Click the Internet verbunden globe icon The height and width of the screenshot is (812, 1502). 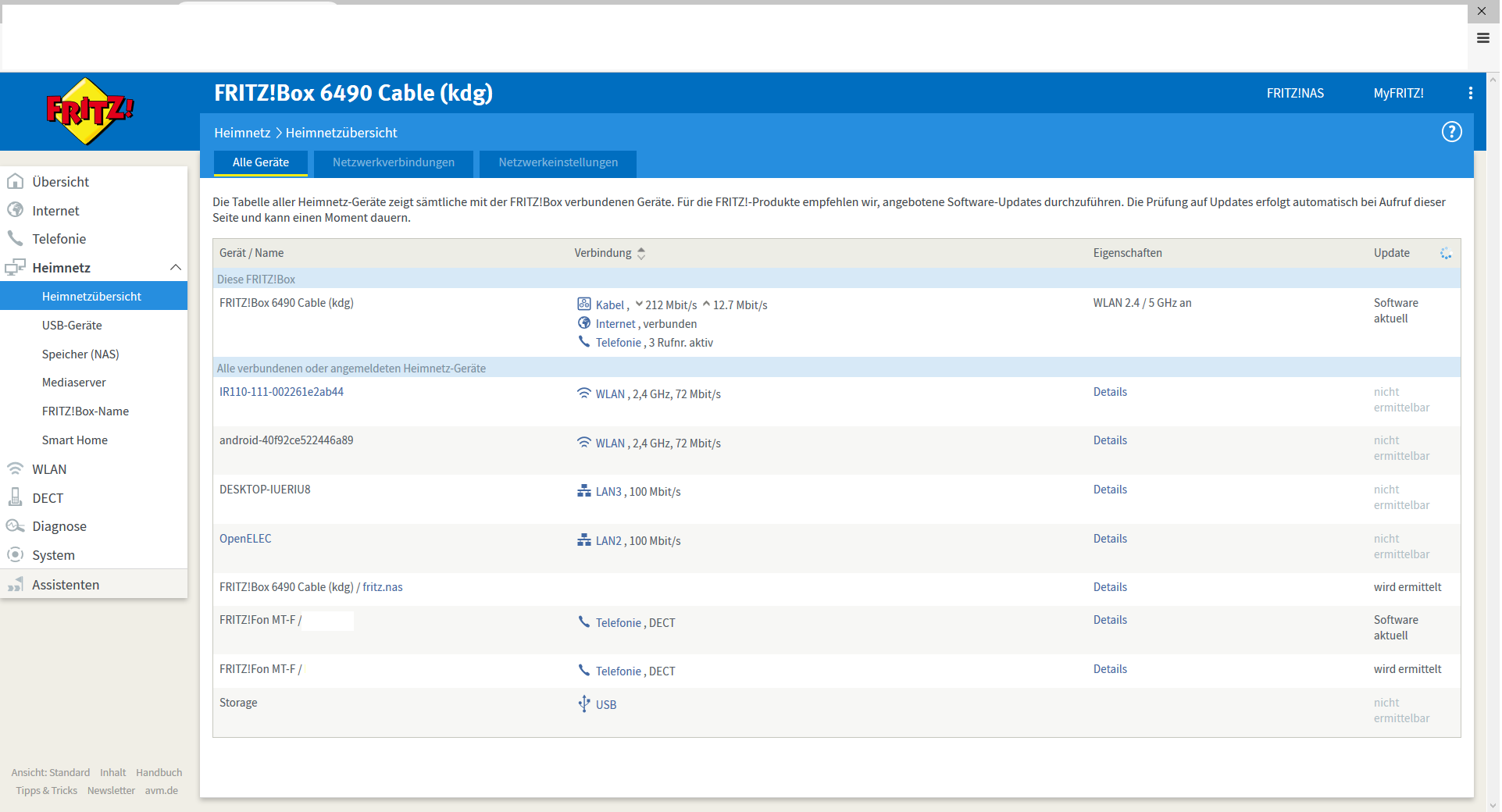[x=583, y=323]
